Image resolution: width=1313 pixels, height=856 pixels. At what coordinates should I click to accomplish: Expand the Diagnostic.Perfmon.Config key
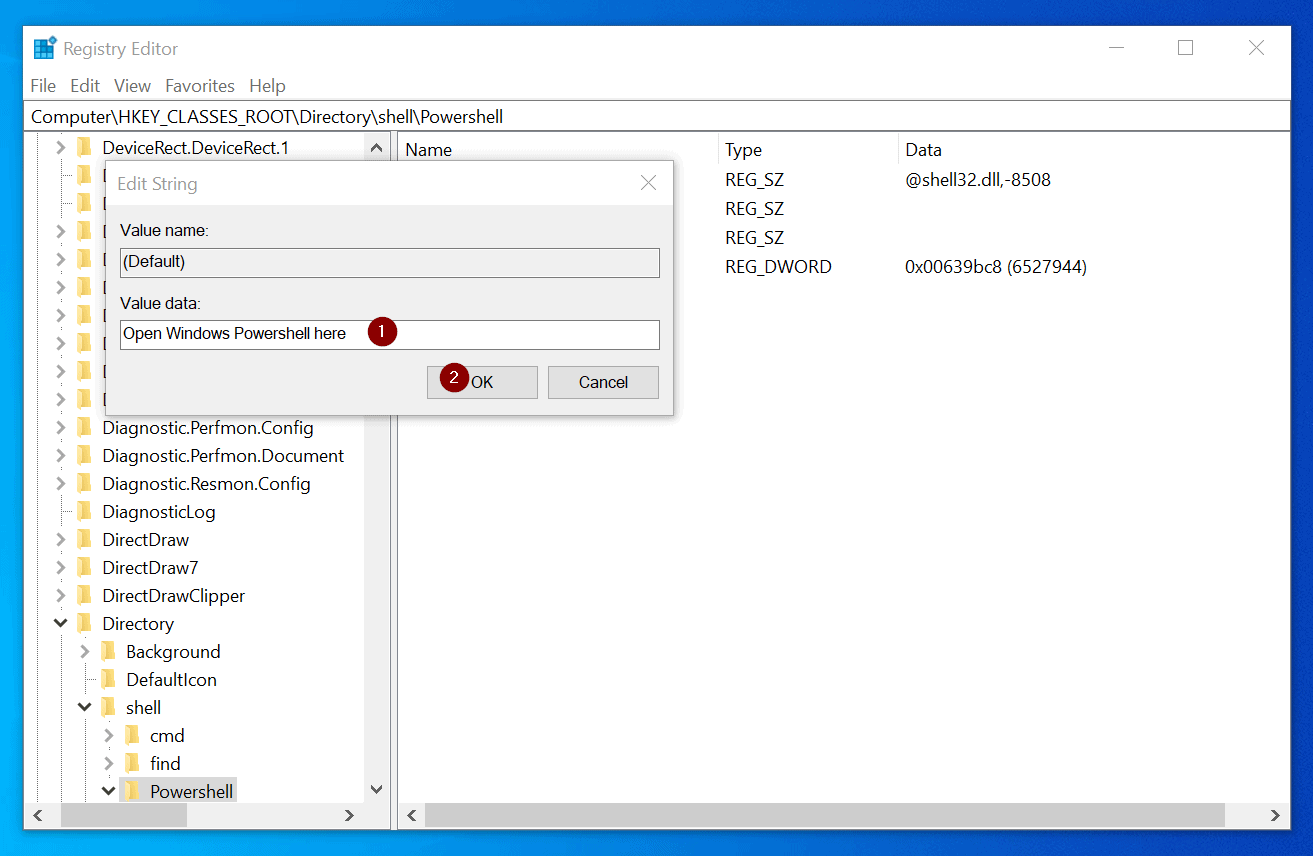pos(60,428)
